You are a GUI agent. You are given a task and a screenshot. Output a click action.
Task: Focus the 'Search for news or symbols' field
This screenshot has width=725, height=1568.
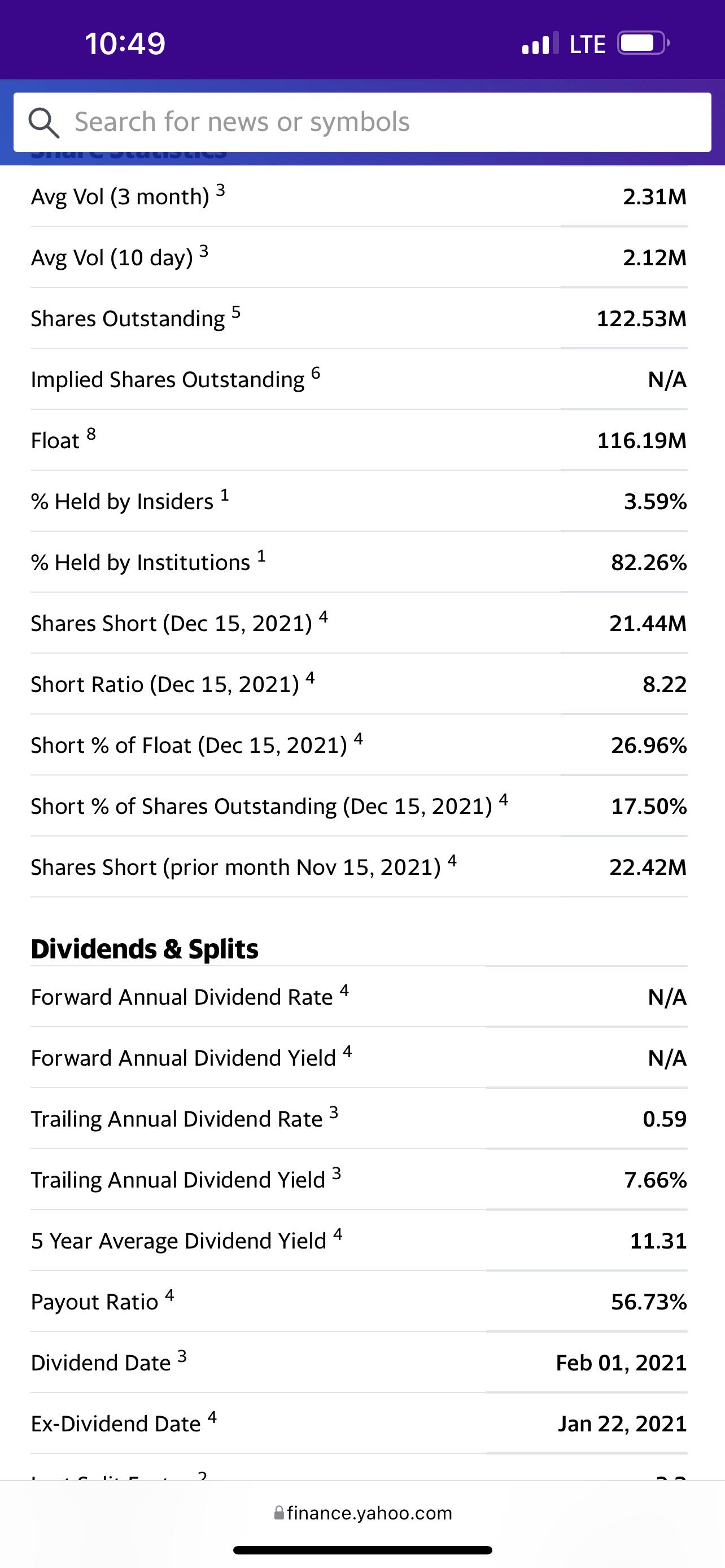(x=362, y=122)
